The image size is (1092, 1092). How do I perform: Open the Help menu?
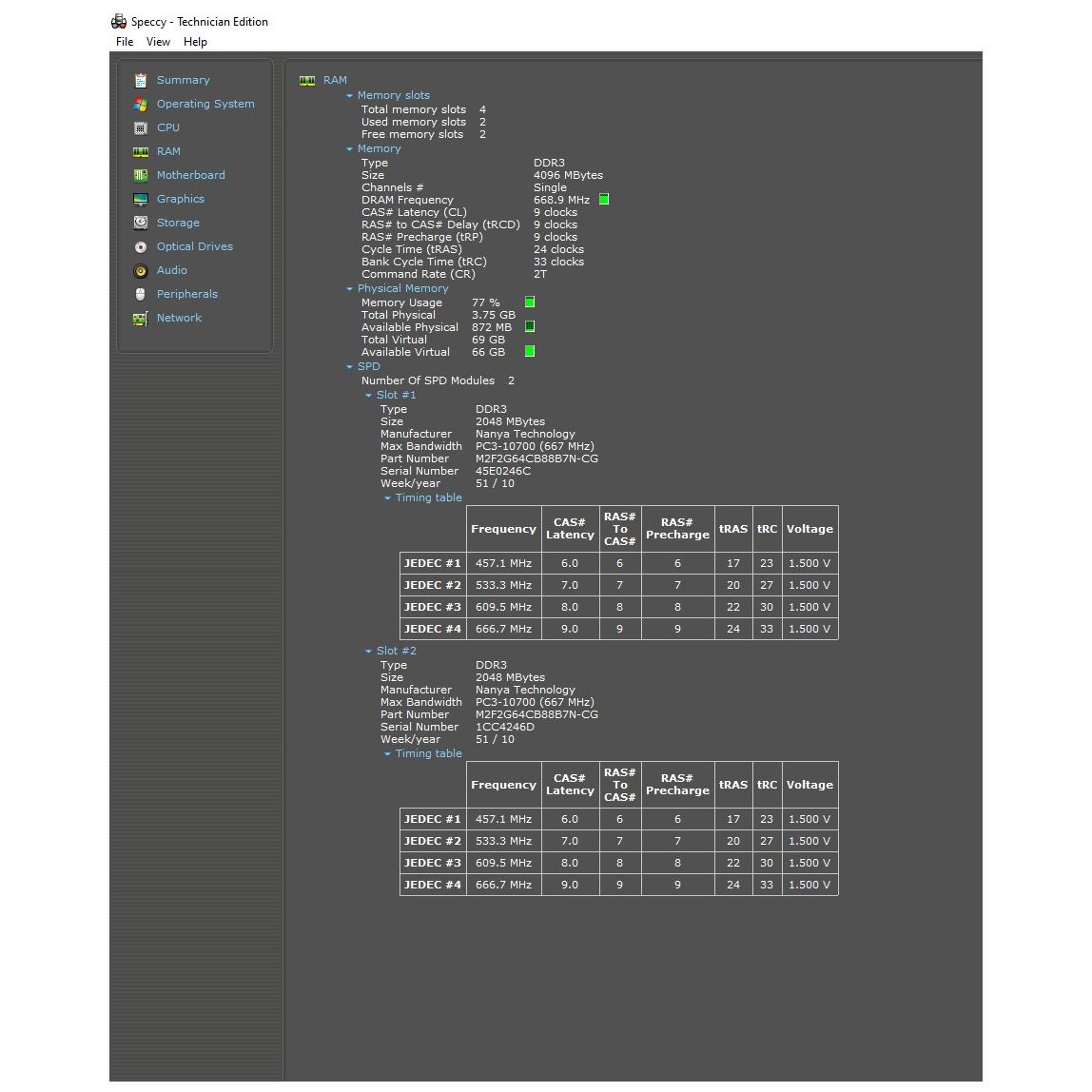(195, 42)
